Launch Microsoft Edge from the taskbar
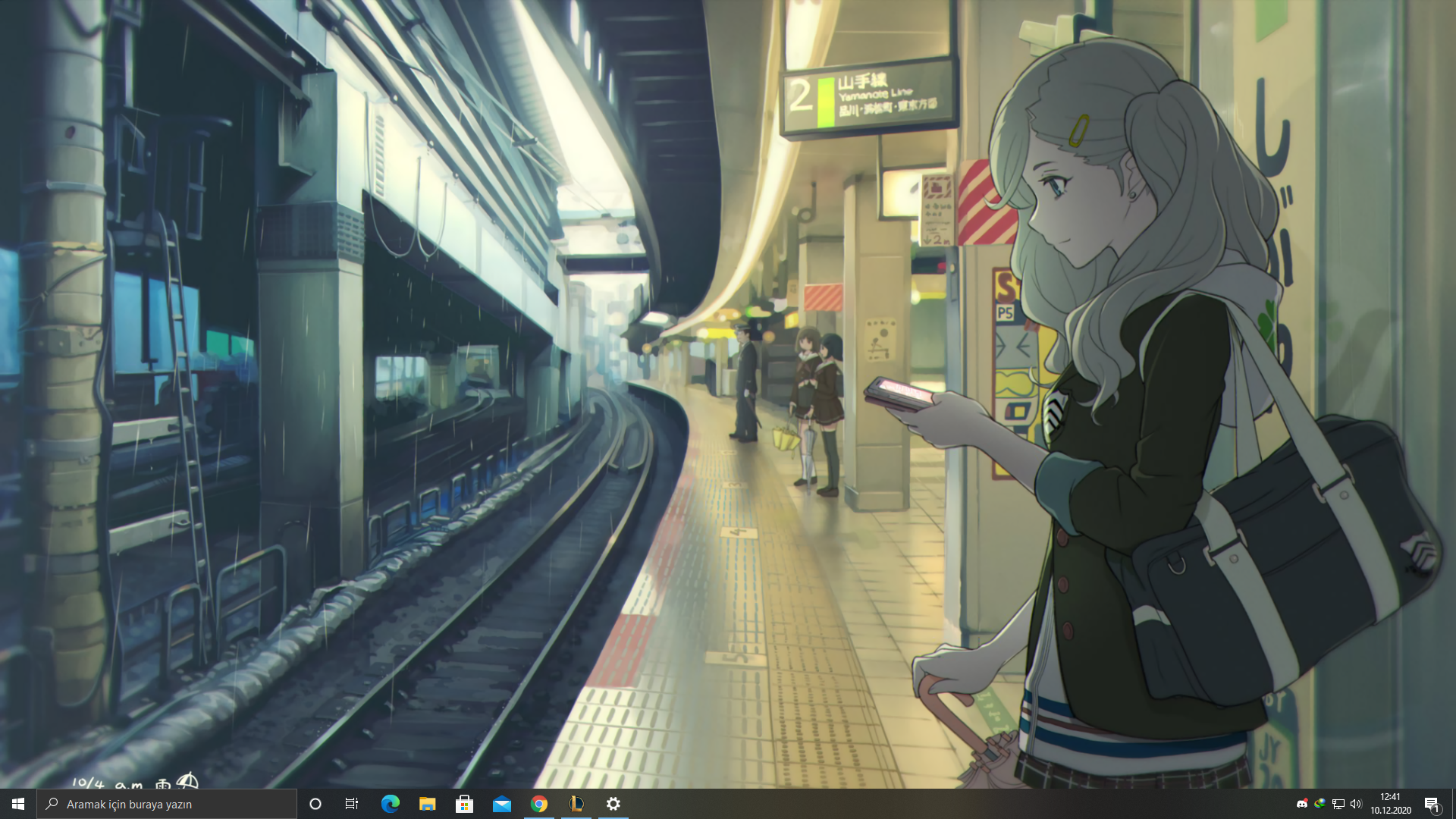 pyautogui.click(x=390, y=804)
